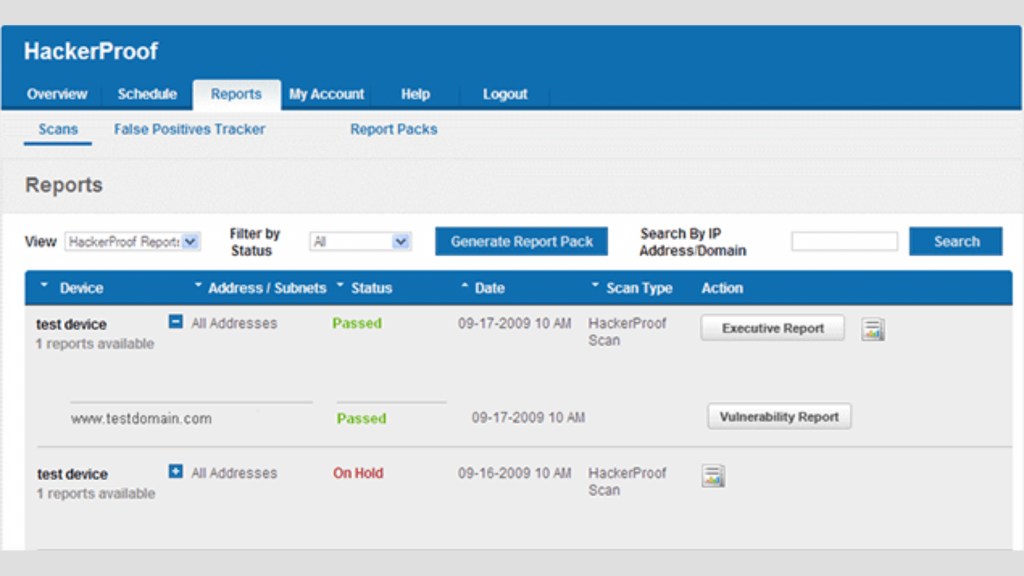Open report icon in On Hold row

tap(713, 476)
